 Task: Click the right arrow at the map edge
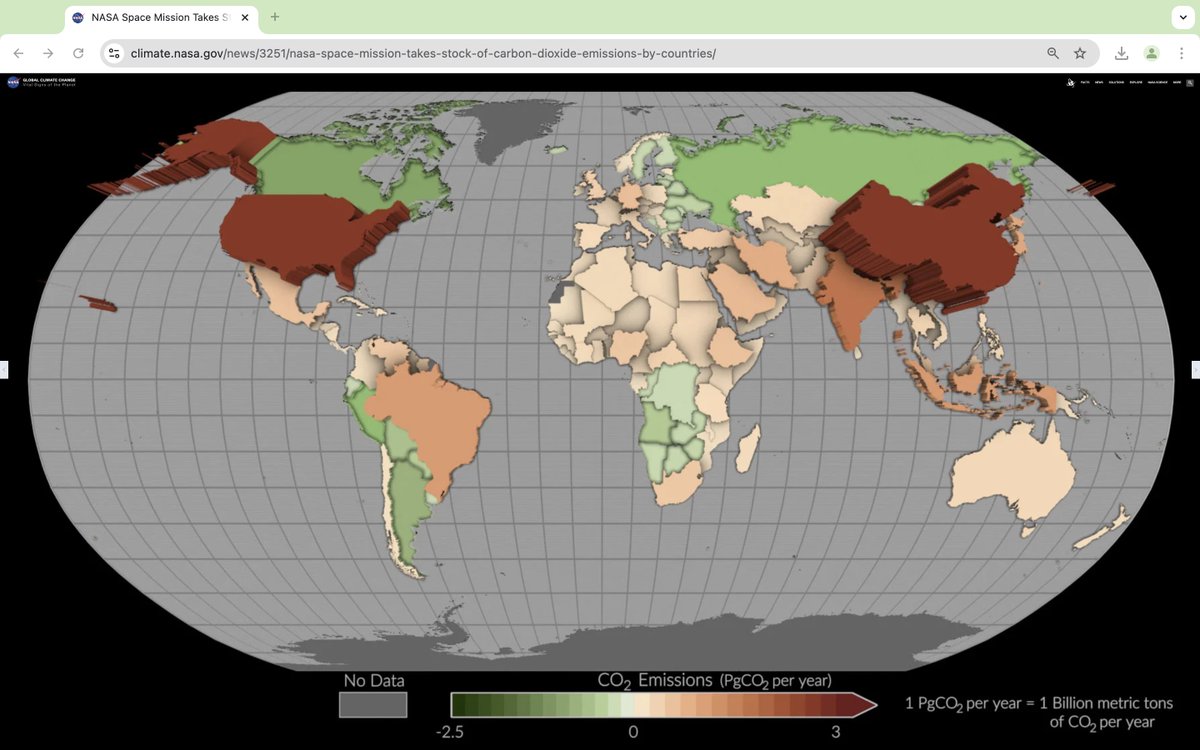point(1195,370)
